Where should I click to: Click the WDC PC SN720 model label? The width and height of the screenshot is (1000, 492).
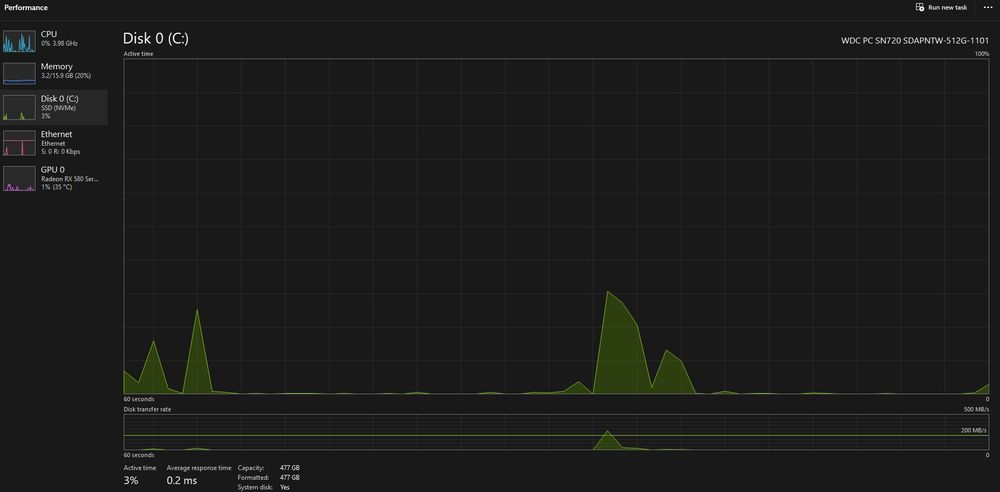point(915,40)
